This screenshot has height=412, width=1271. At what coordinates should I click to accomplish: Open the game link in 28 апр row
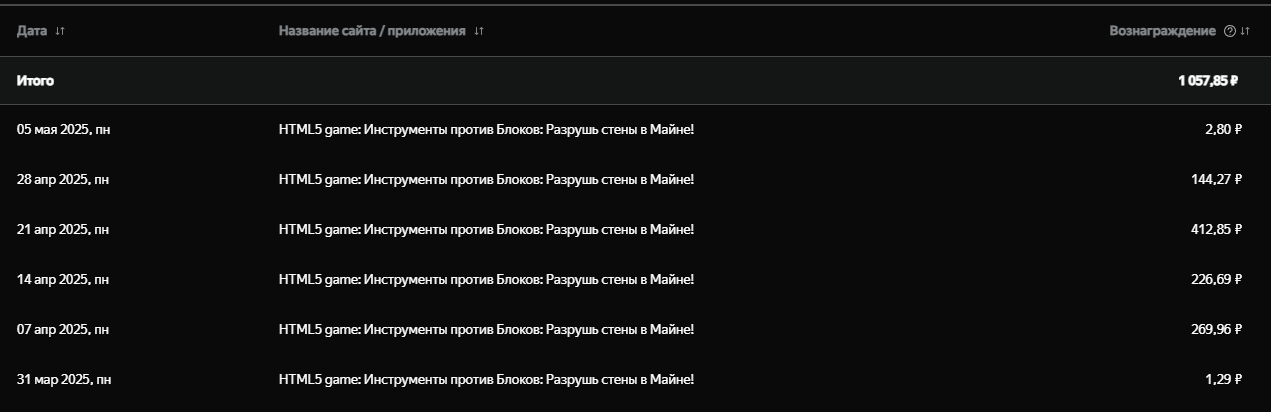(x=486, y=179)
